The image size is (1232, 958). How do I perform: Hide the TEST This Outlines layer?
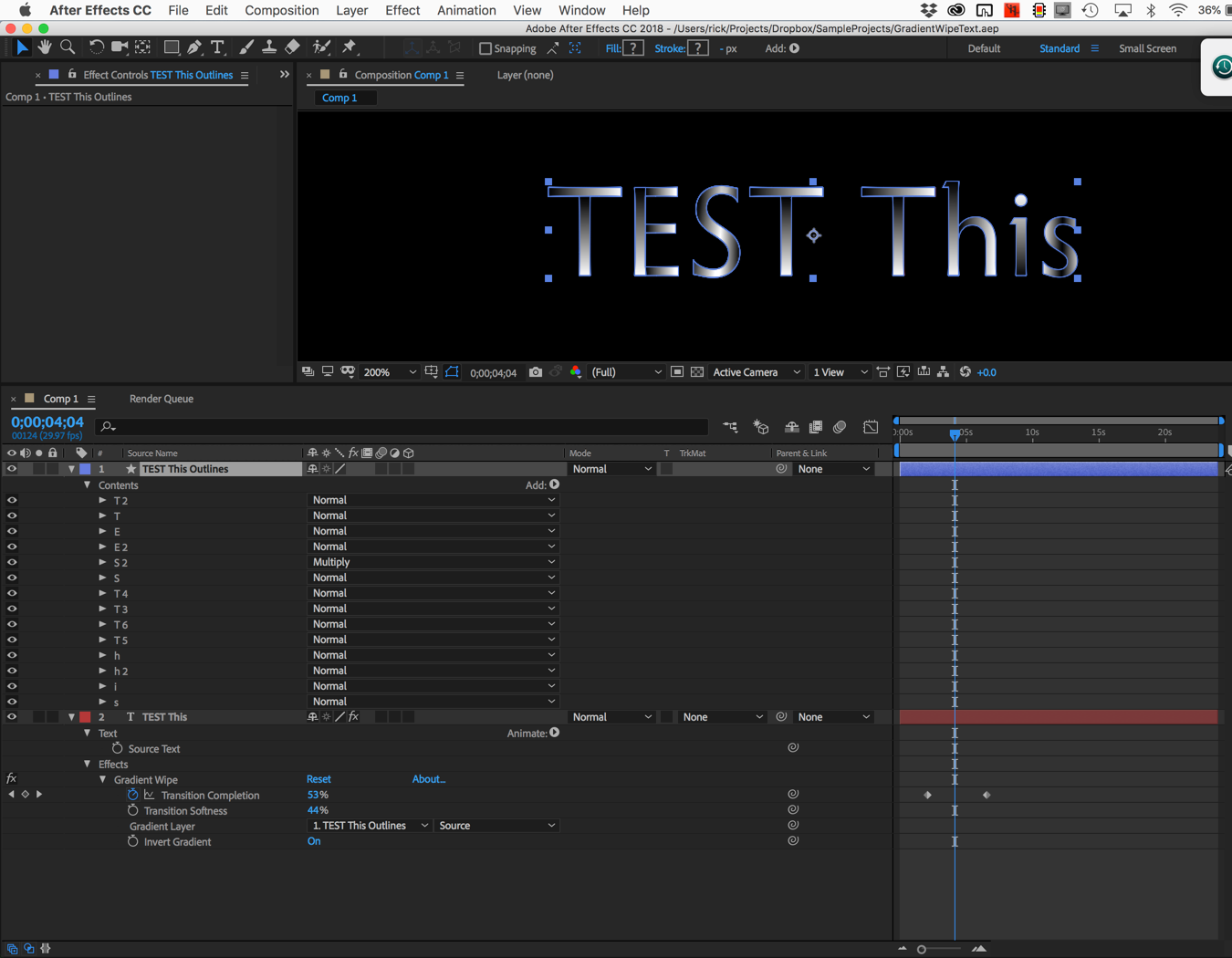[x=12, y=469]
